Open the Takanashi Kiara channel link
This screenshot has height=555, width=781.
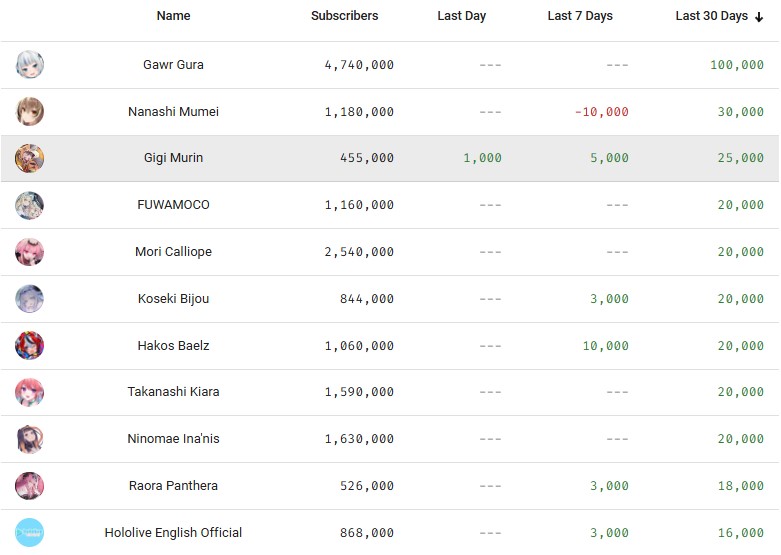point(173,392)
